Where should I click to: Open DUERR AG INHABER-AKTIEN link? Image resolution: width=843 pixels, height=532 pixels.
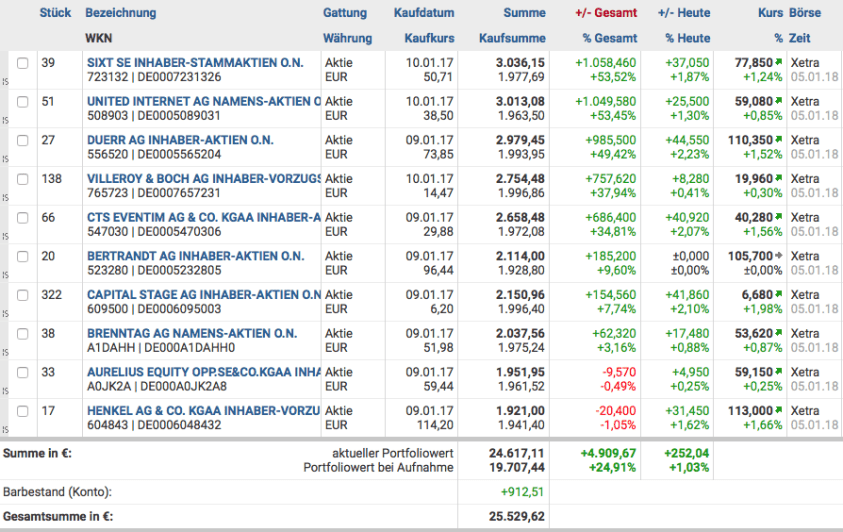(x=180, y=140)
